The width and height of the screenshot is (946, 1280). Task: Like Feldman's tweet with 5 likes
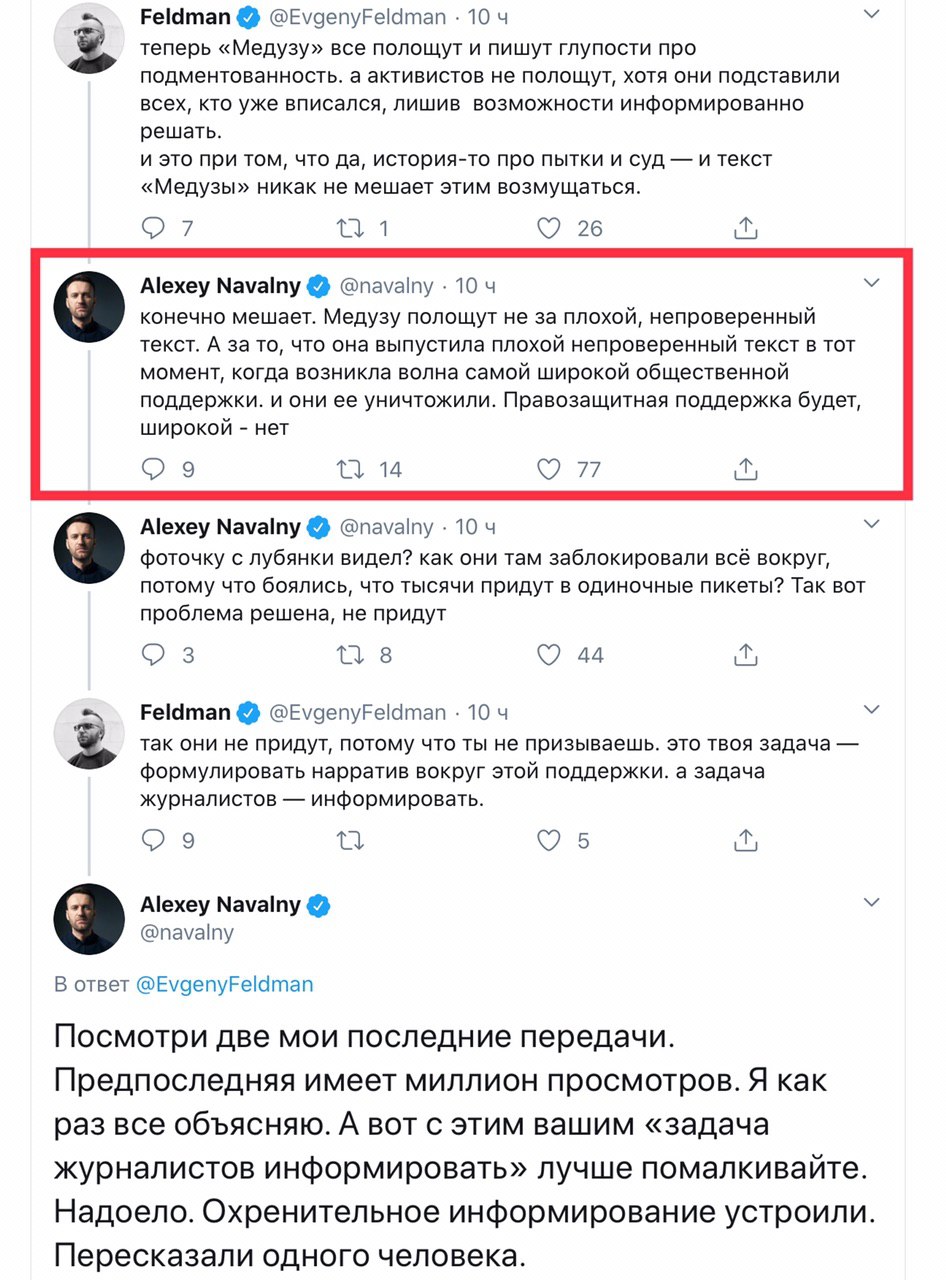pos(549,841)
